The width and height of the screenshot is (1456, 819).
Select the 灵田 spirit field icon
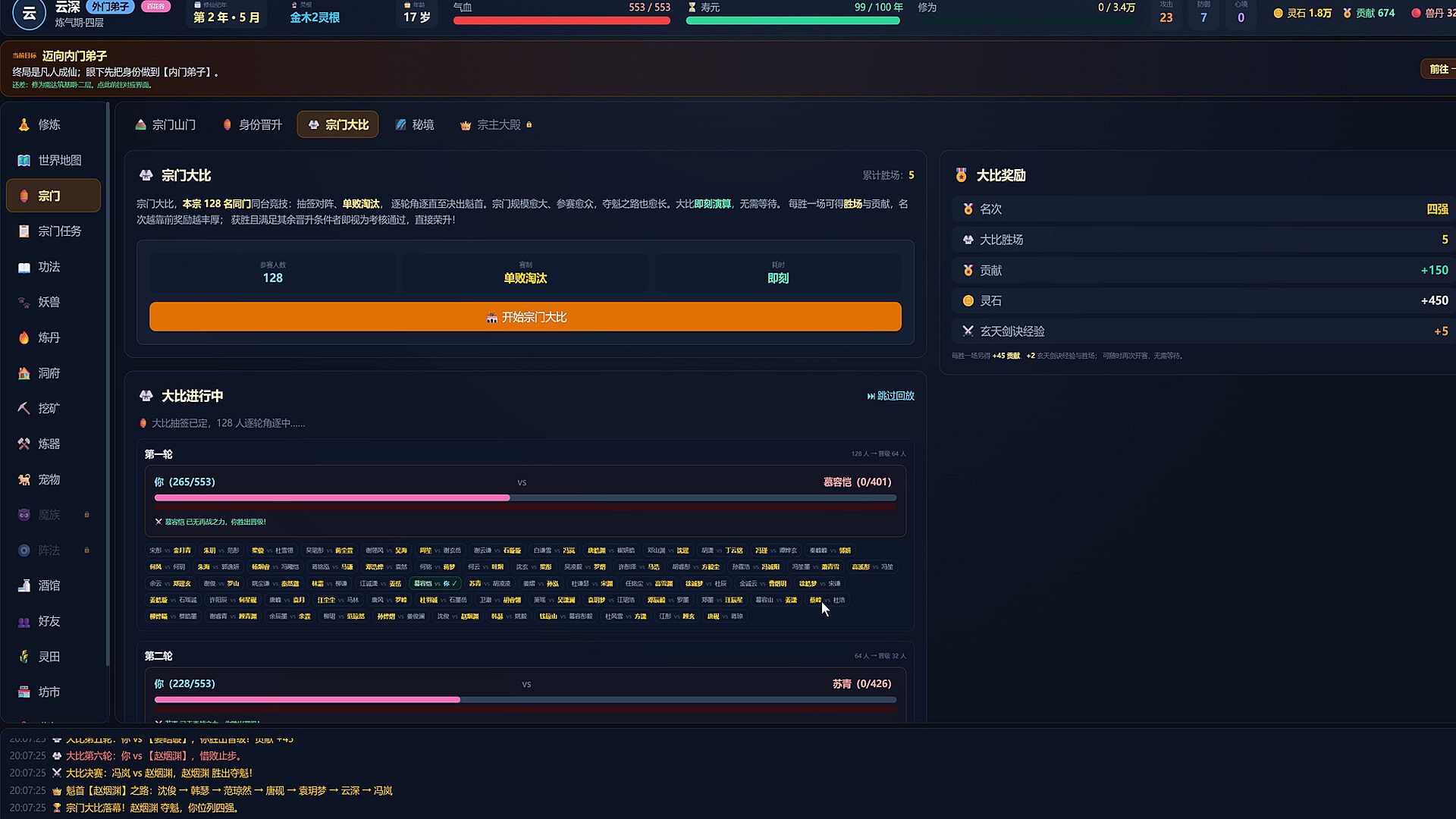(x=24, y=657)
